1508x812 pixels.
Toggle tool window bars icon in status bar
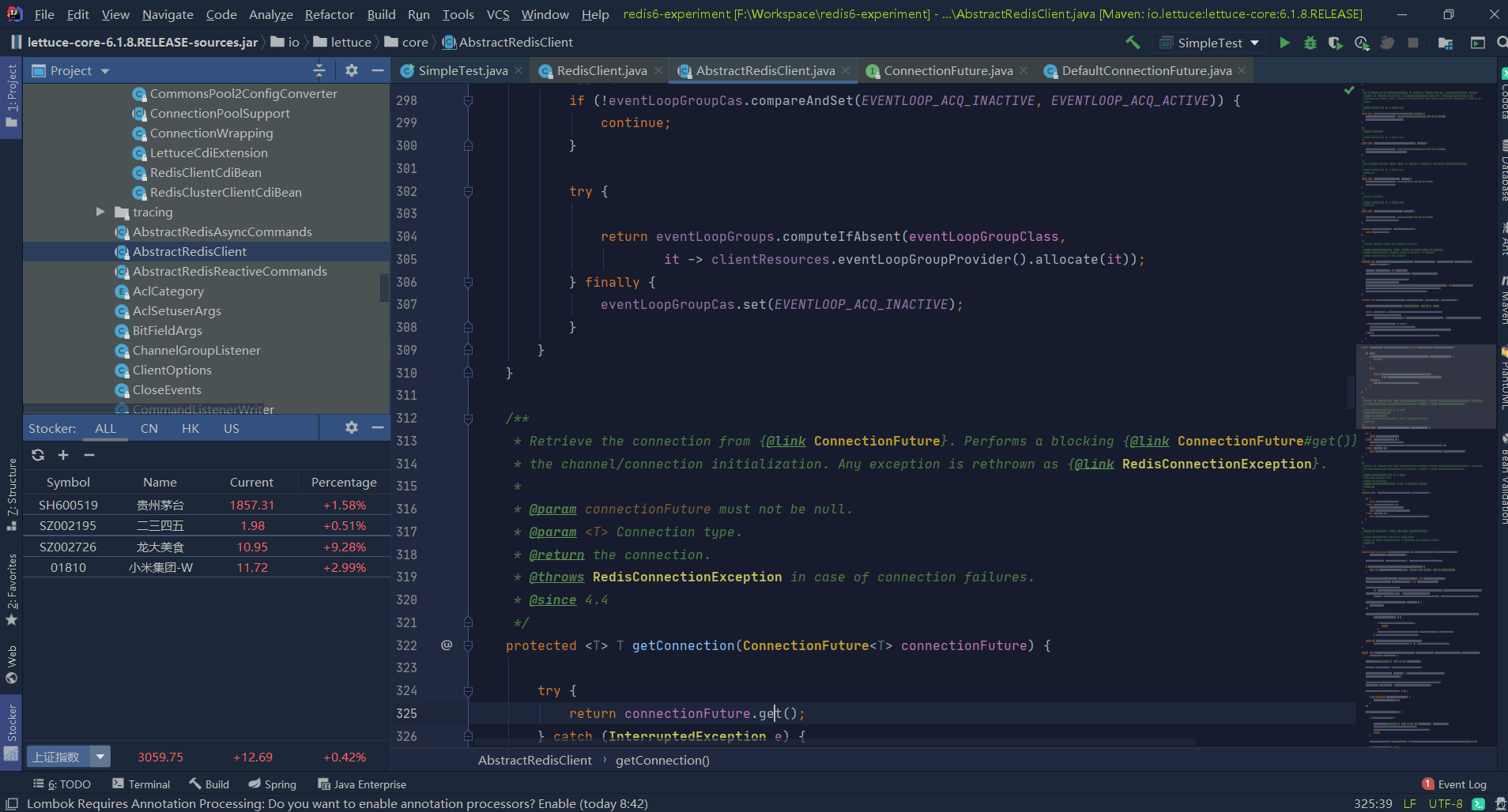[12, 803]
